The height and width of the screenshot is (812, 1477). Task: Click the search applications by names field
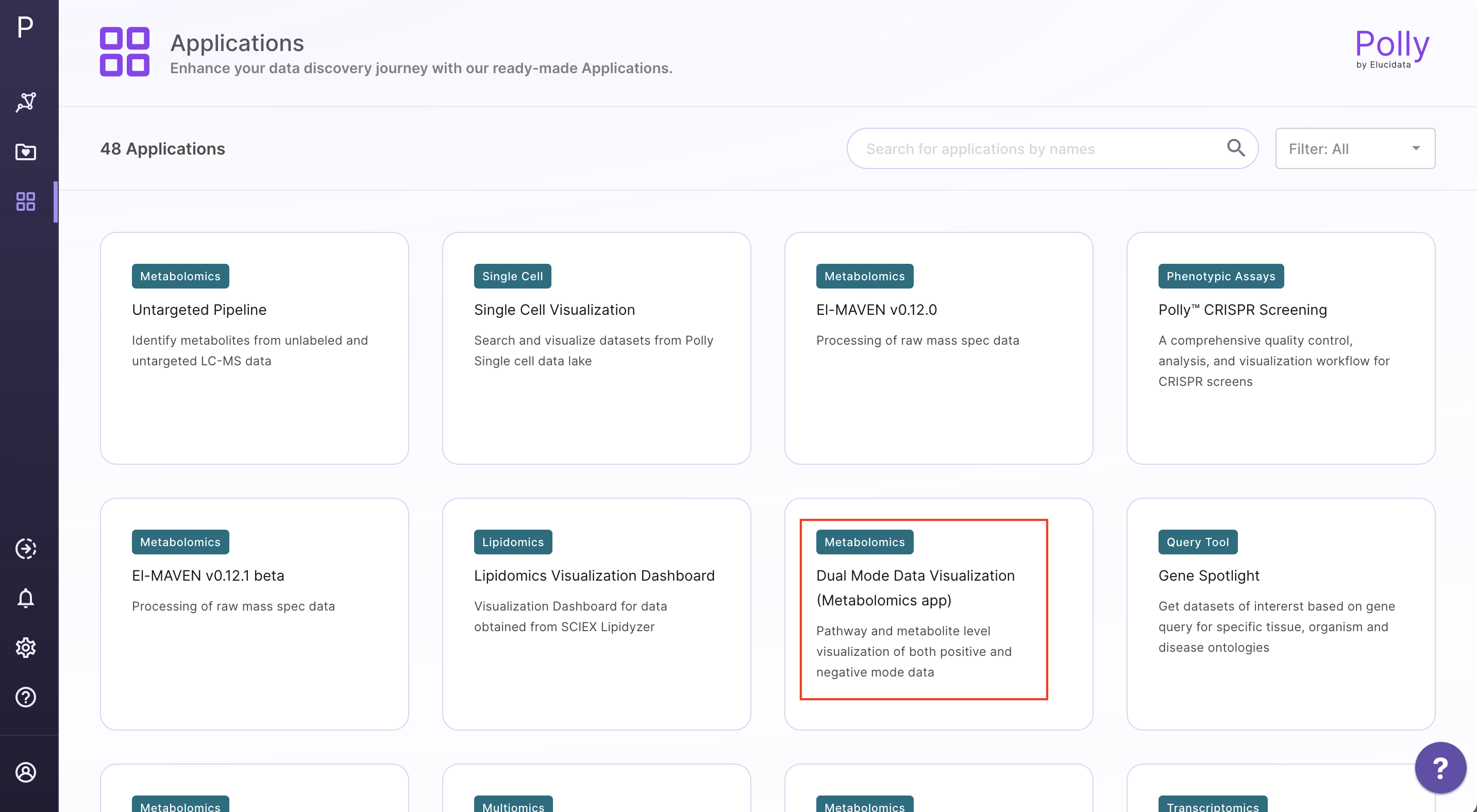[x=1052, y=148]
